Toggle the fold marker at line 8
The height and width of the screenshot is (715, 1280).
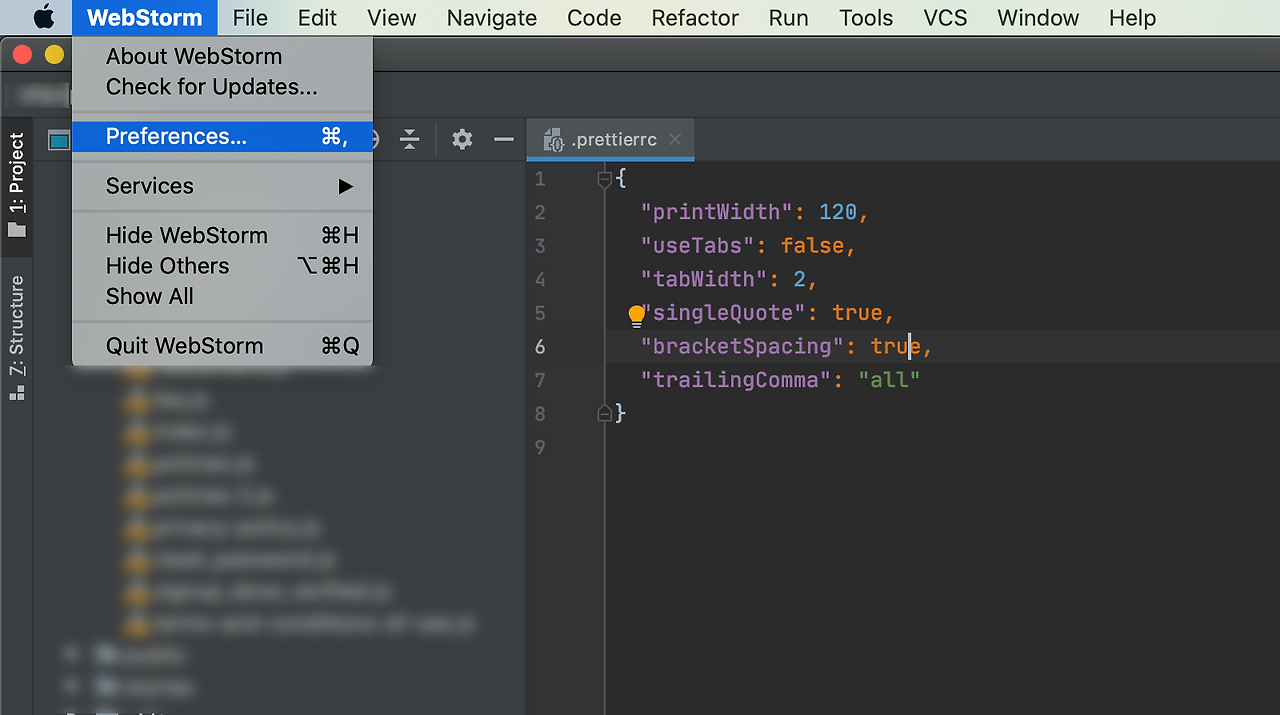(604, 413)
